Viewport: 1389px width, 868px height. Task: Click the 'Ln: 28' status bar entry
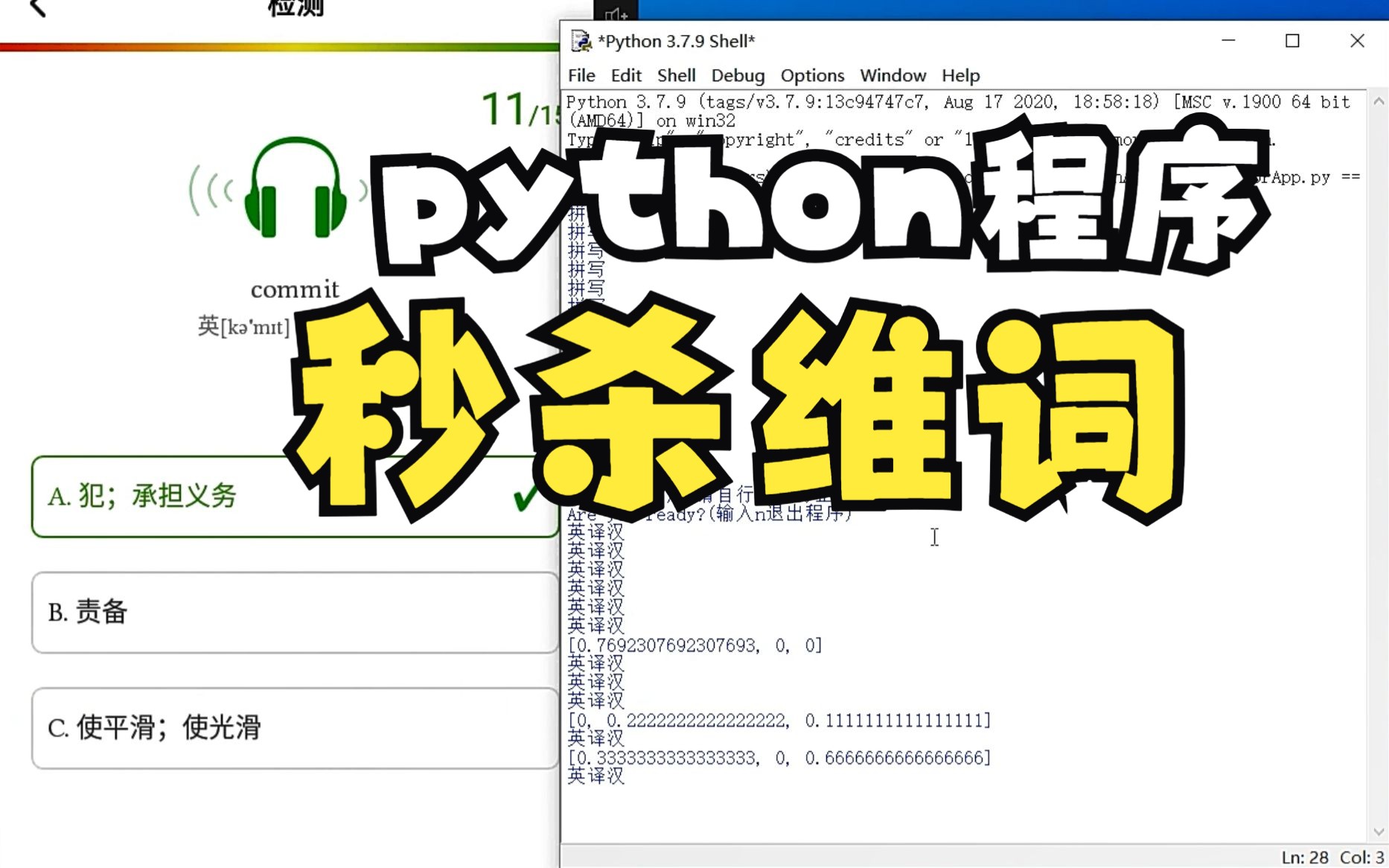pyautogui.click(x=1304, y=858)
